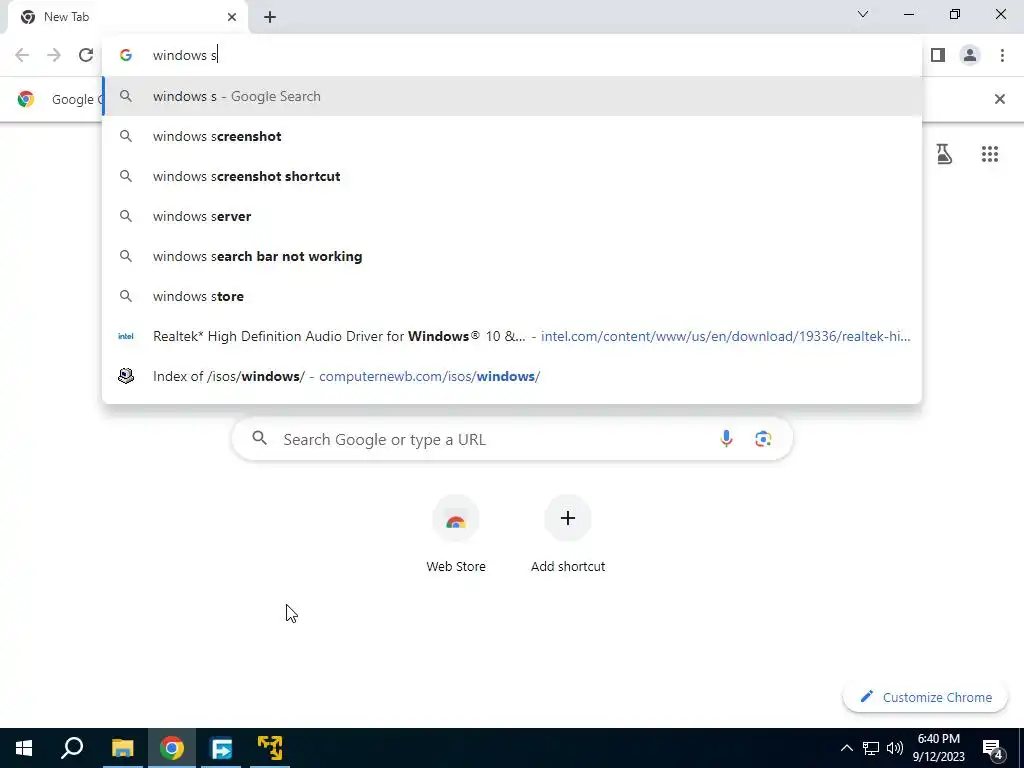Screen dimensions: 1024x768
Task: Open Windows taskbar search
Action: 72,748
